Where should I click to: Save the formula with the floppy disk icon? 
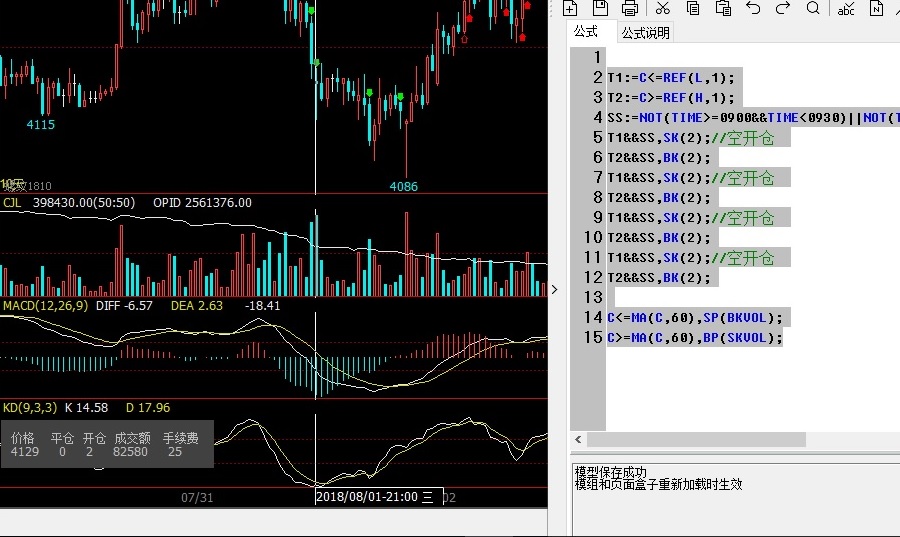coord(600,8)
